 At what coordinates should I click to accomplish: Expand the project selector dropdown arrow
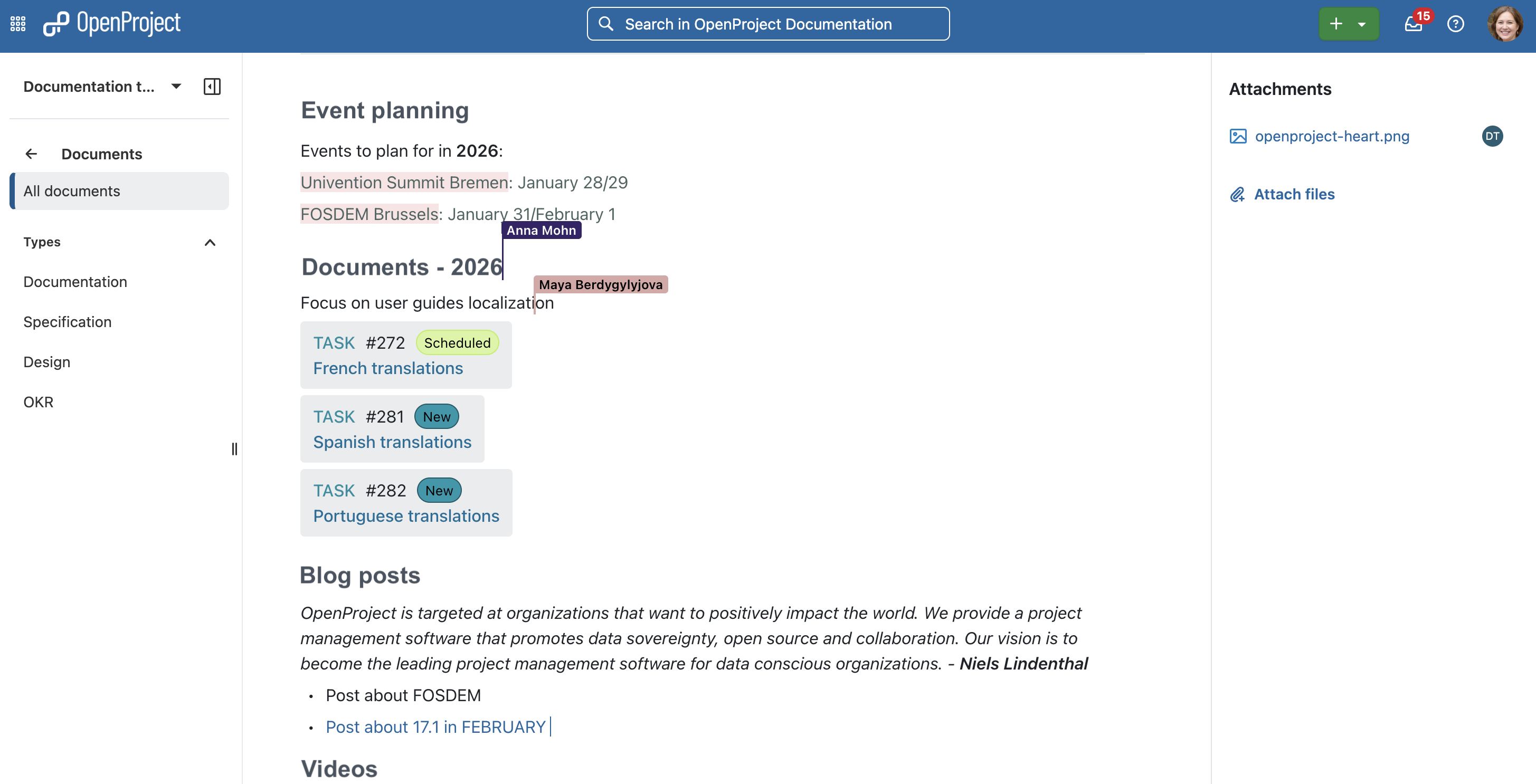176,87
